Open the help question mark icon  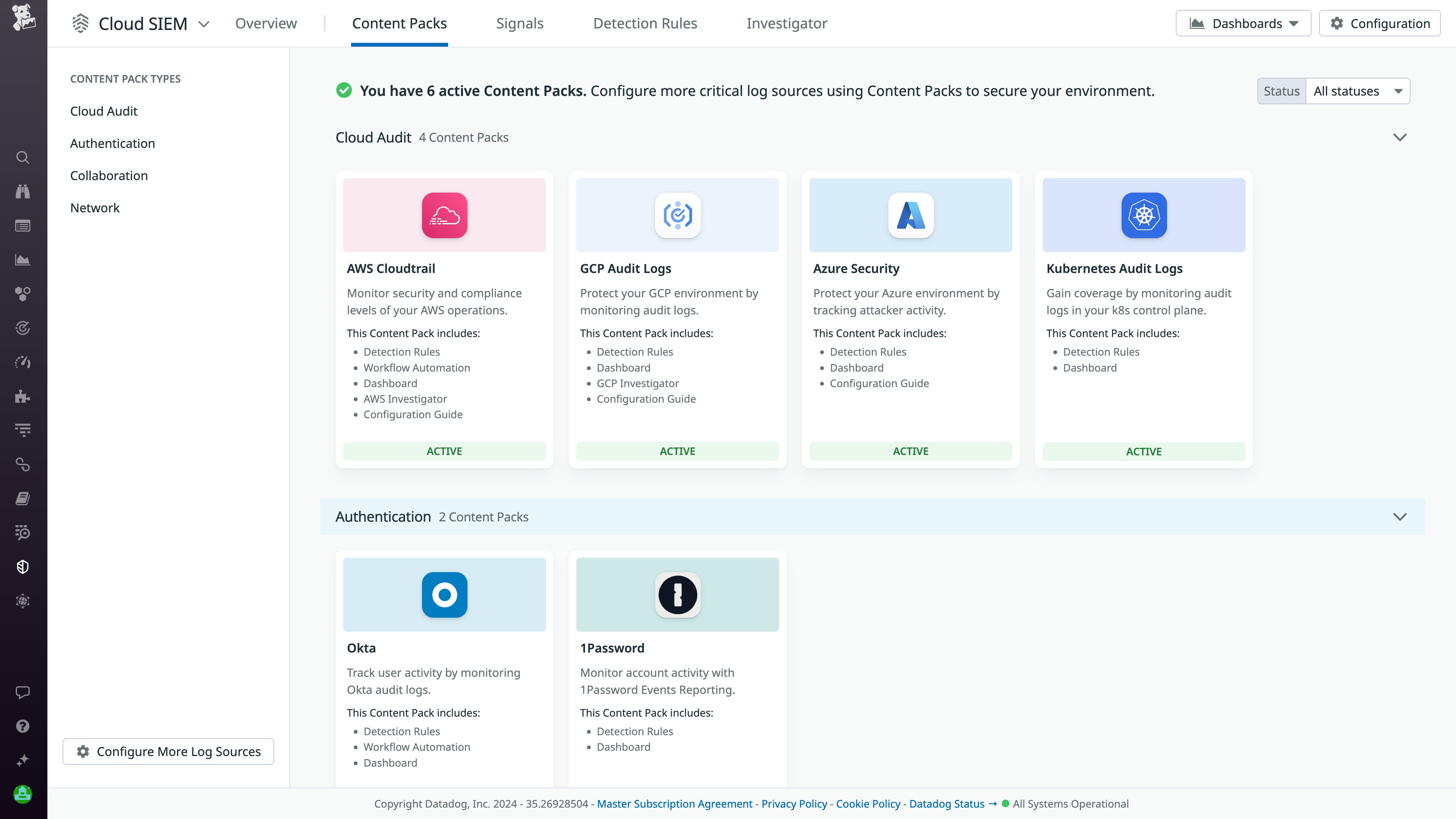point(23,726)
